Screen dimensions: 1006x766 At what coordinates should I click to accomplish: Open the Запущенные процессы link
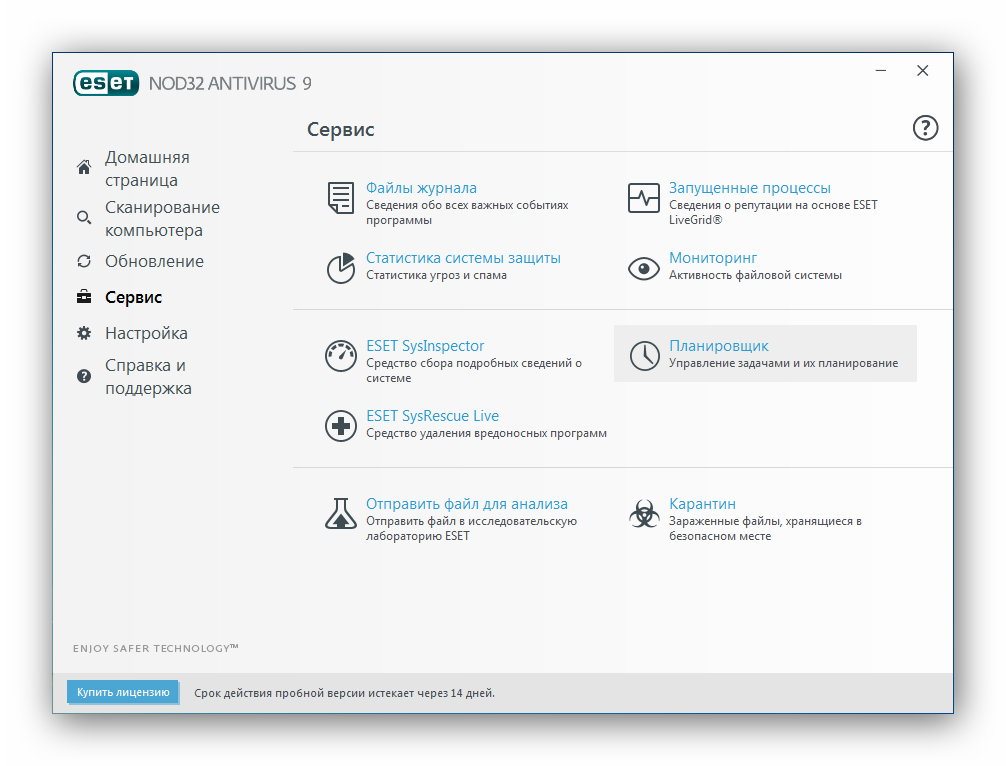[x=749, y=188]
